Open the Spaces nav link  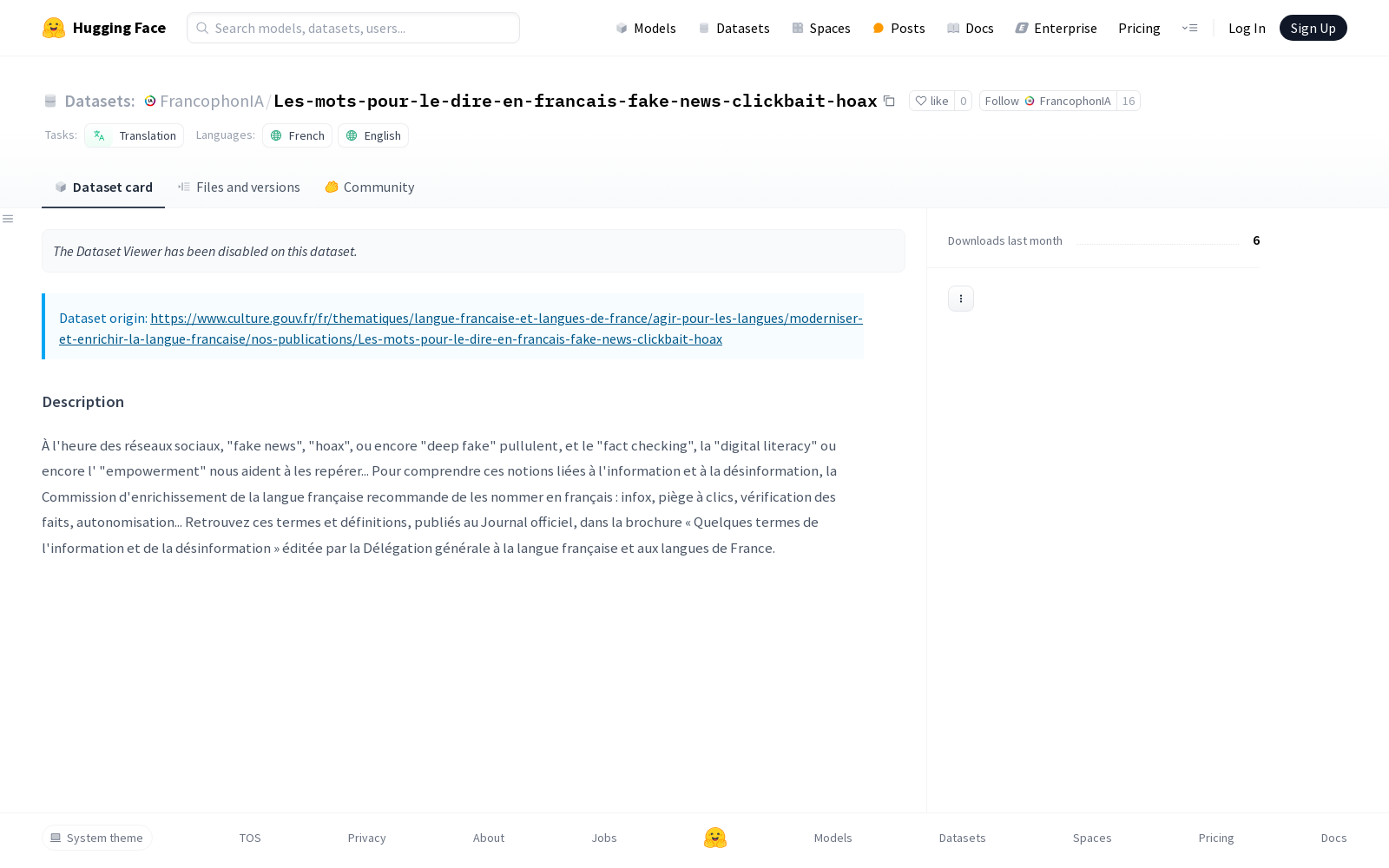coord(821,28)
